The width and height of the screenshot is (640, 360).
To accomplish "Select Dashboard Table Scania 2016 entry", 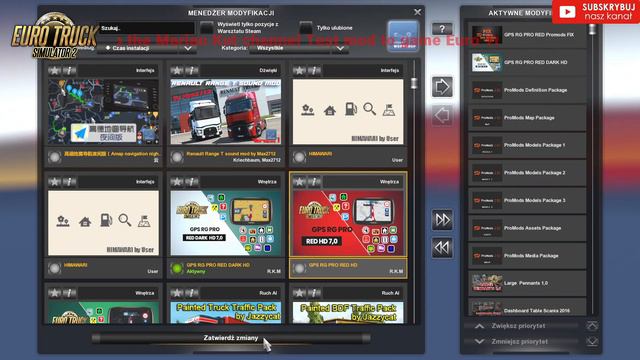I will 527,307.
